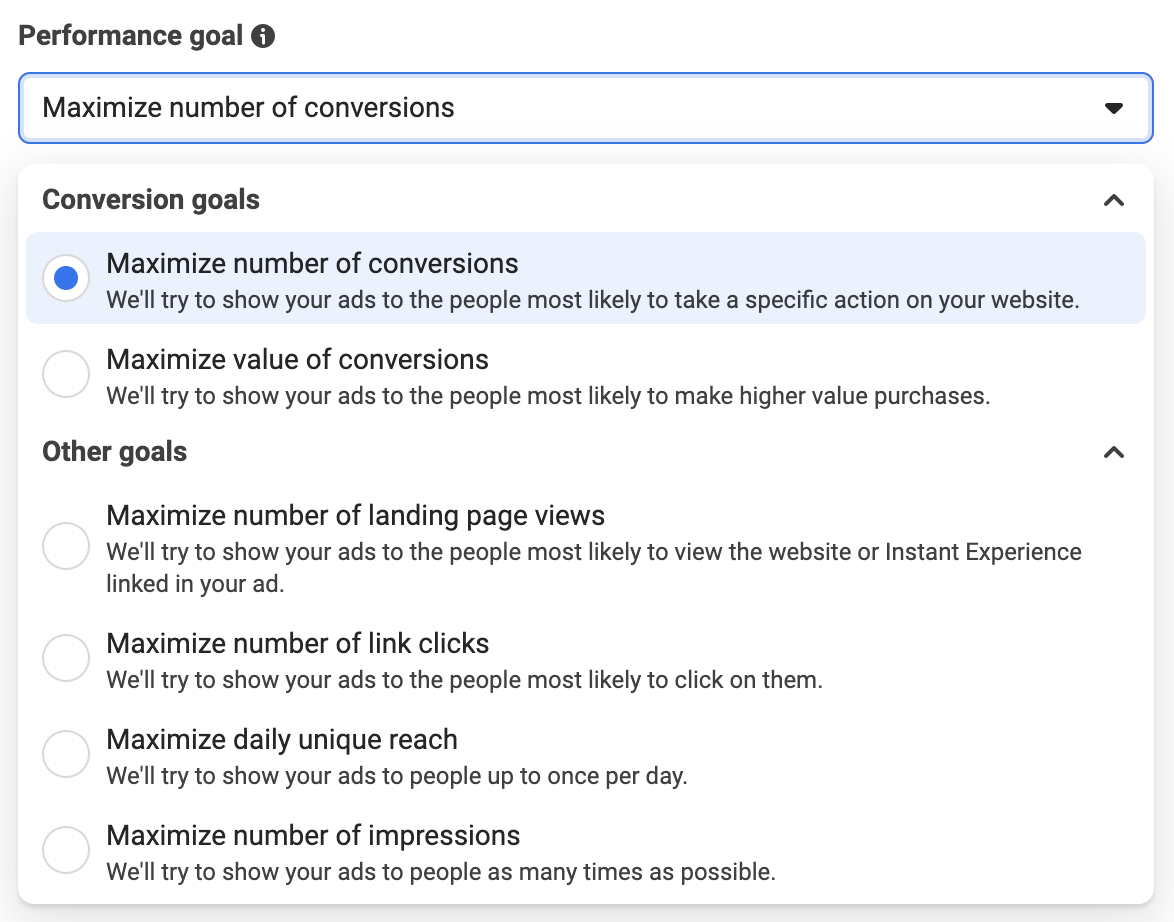Click 'Maximize value of conversions' option title
The width and height of the screenshot is (1174, 922).
click(297, 360)
